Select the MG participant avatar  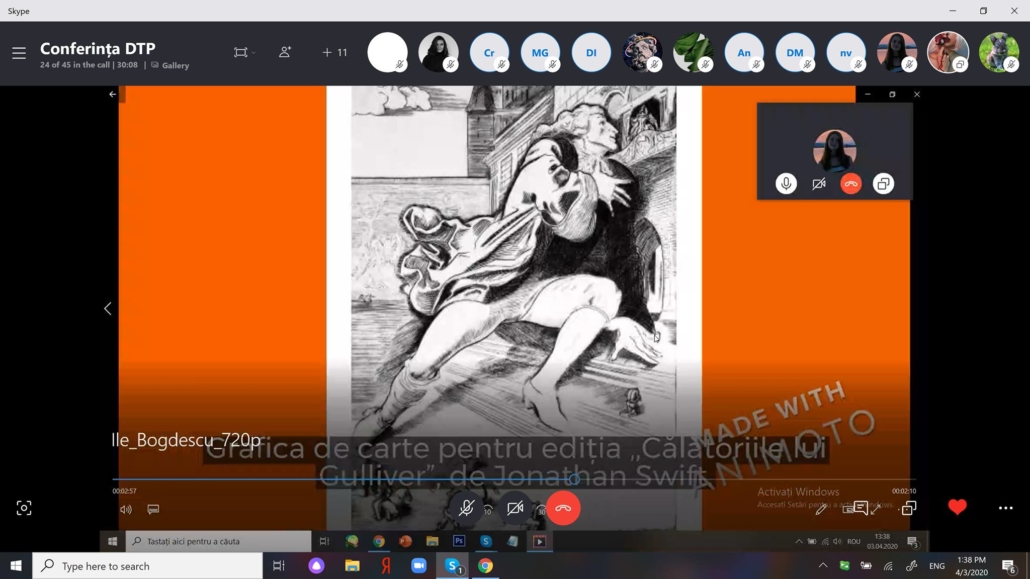[x=540, y=53]
